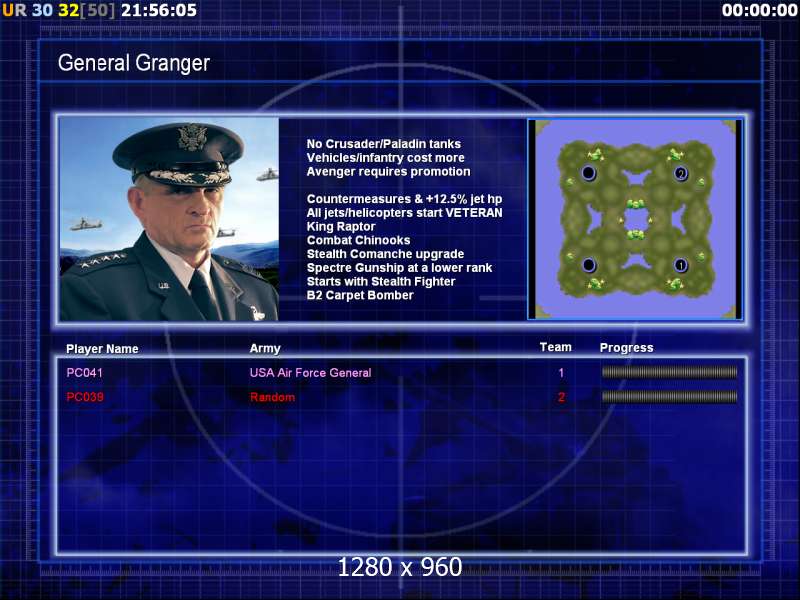Click 'Vehicles/infantry cost more' line

click(x=386, y=158)
